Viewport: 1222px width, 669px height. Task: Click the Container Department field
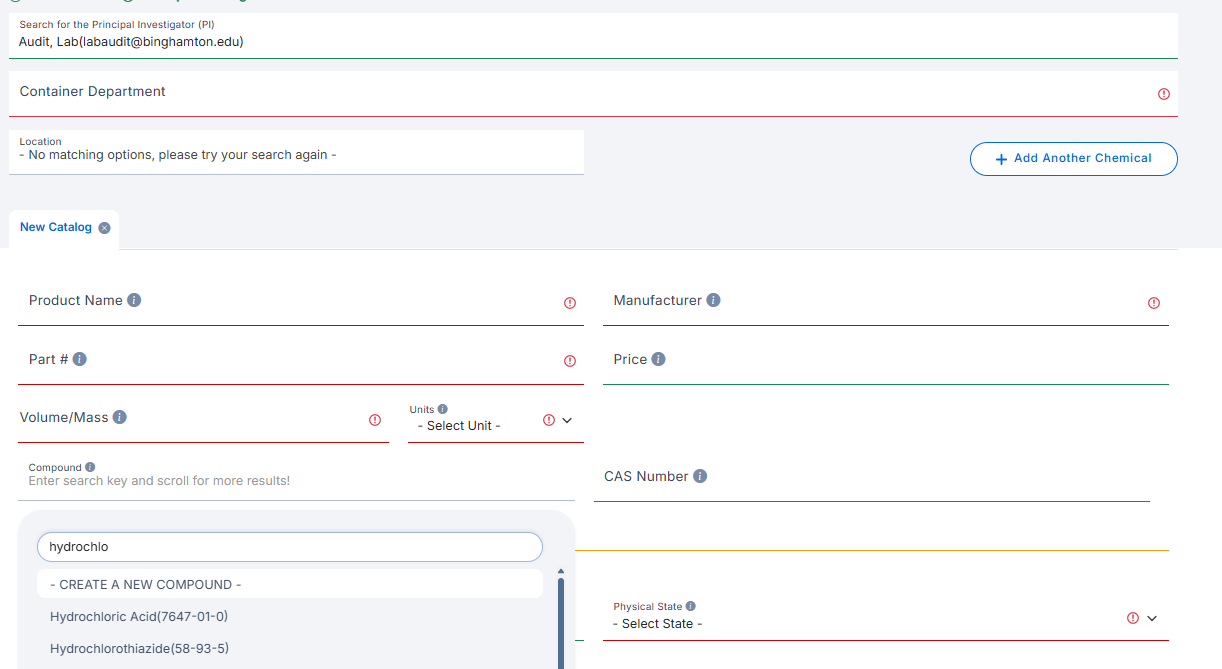click(x=593, y=93)
